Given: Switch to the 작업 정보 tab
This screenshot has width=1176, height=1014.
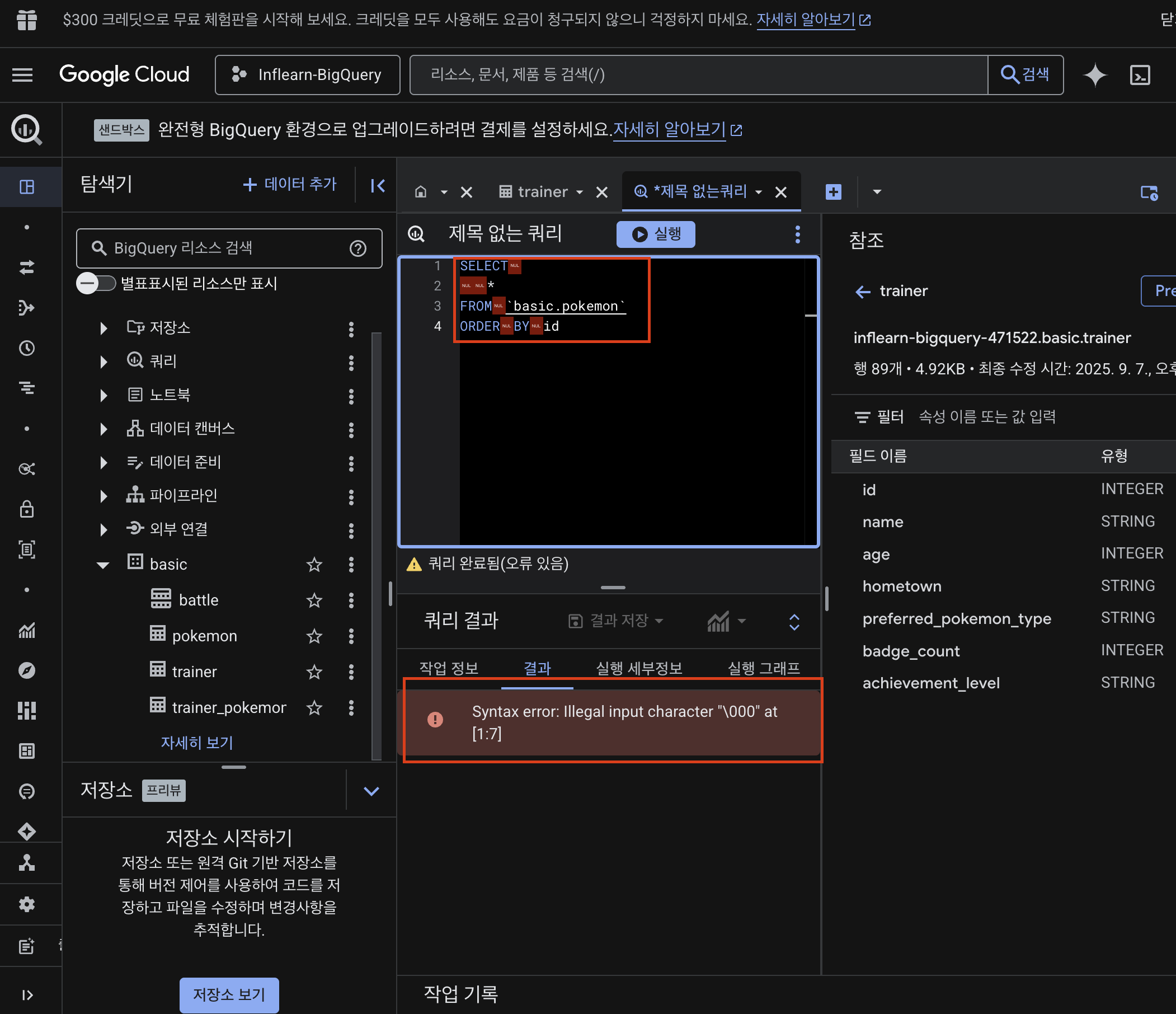Looking at the screenshot, I should (x=448, y=668).
